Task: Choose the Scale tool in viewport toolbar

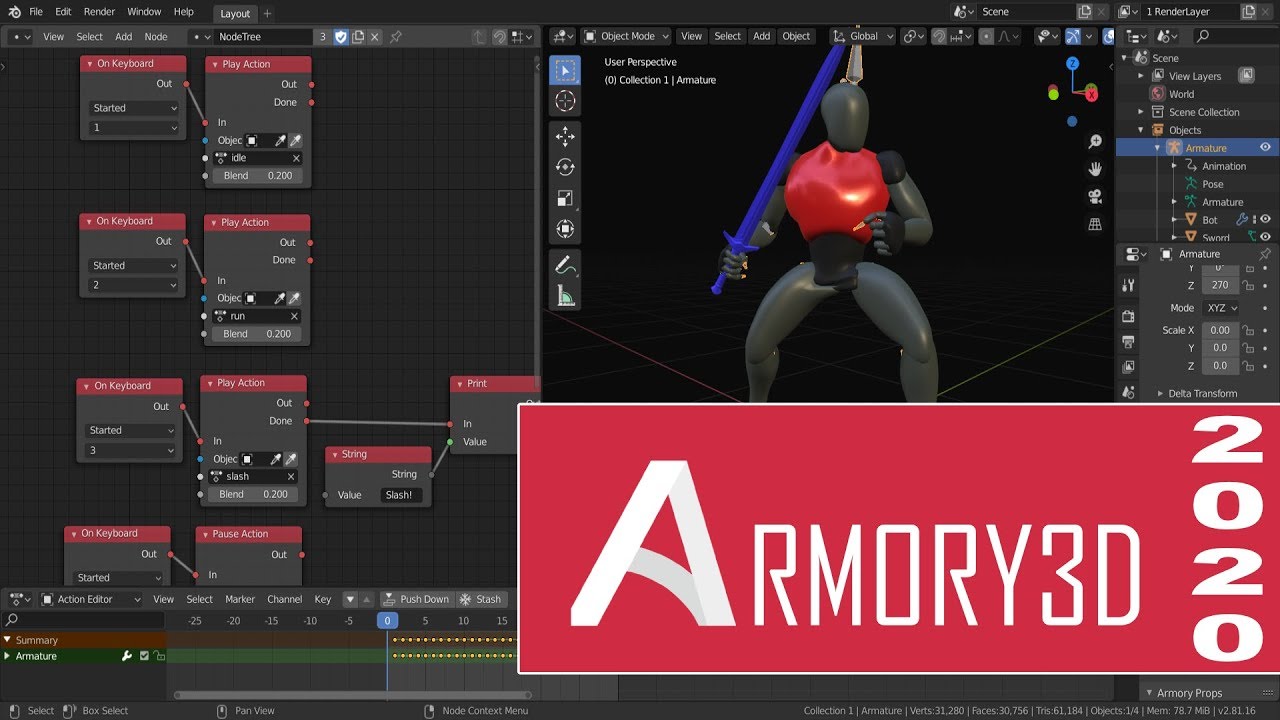Action: (x=565, y=198)
